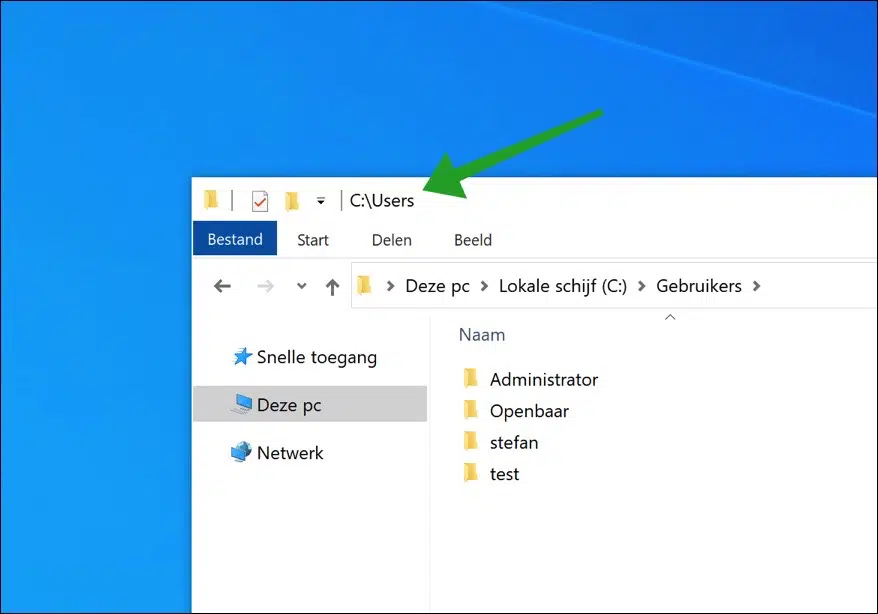Select Netwerk in the navigation pane
Viewport: 878px width, 614px height.
tap(290, 452)
